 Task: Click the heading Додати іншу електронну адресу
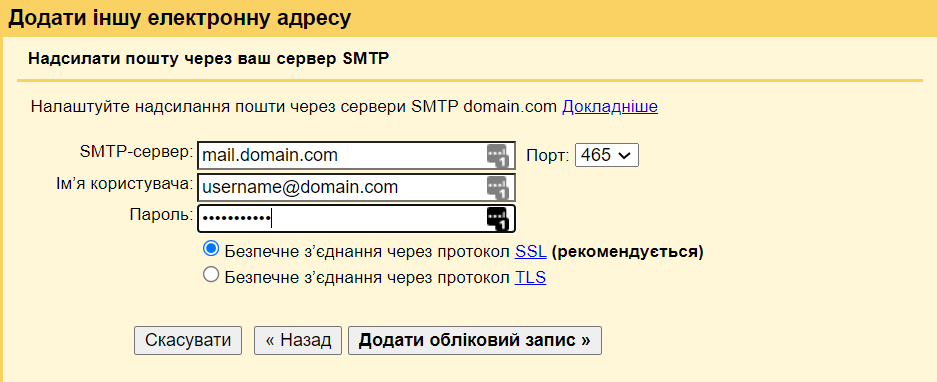179,18
